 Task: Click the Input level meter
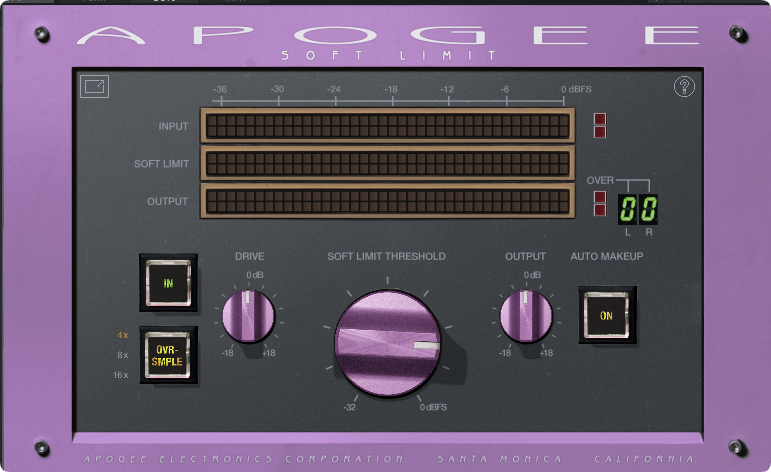(387, 125)
